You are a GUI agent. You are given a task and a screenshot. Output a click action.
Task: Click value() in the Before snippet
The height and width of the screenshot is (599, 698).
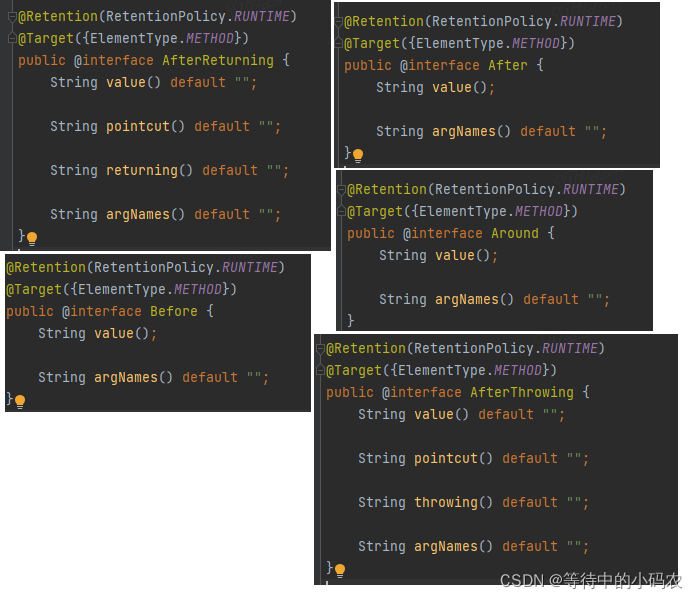121,334
